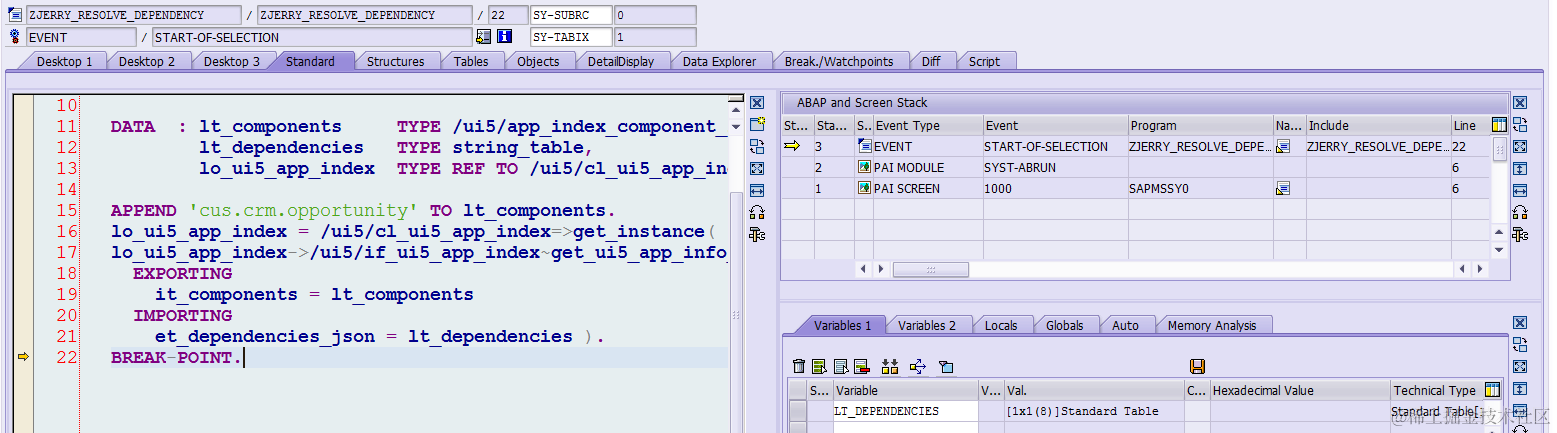Click the blue info icon in header
The height and width of the screenshot is (433, 1557).
[x=504, y=37]
